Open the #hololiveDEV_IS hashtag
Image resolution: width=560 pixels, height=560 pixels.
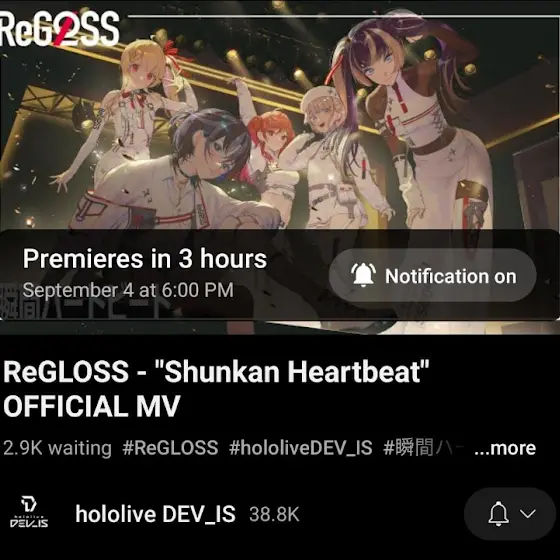pos(300,448)
